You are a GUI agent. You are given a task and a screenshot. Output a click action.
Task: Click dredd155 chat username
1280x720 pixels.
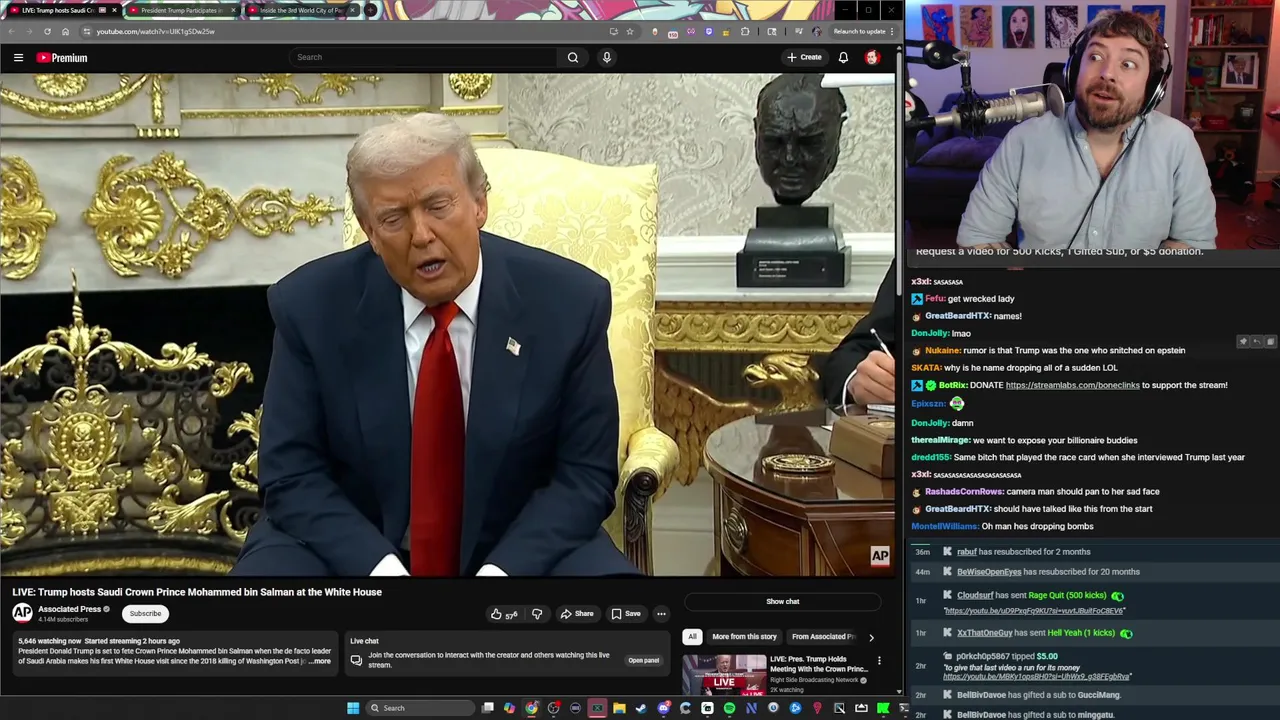tap(930, 457)
